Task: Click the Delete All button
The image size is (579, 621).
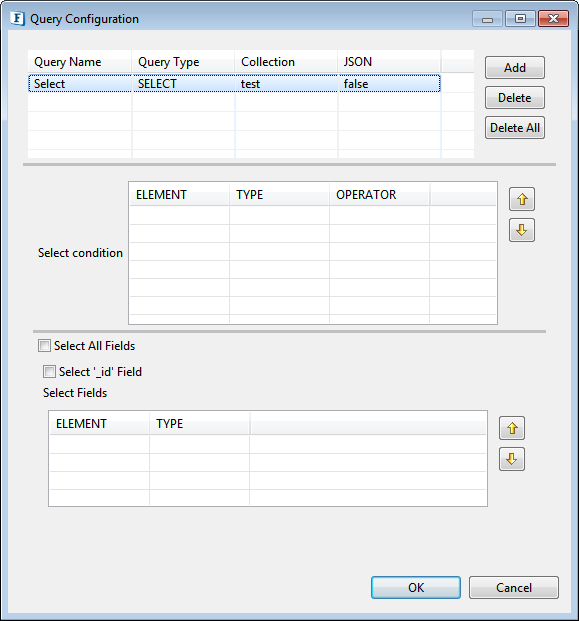Action: tap(515, 128)
